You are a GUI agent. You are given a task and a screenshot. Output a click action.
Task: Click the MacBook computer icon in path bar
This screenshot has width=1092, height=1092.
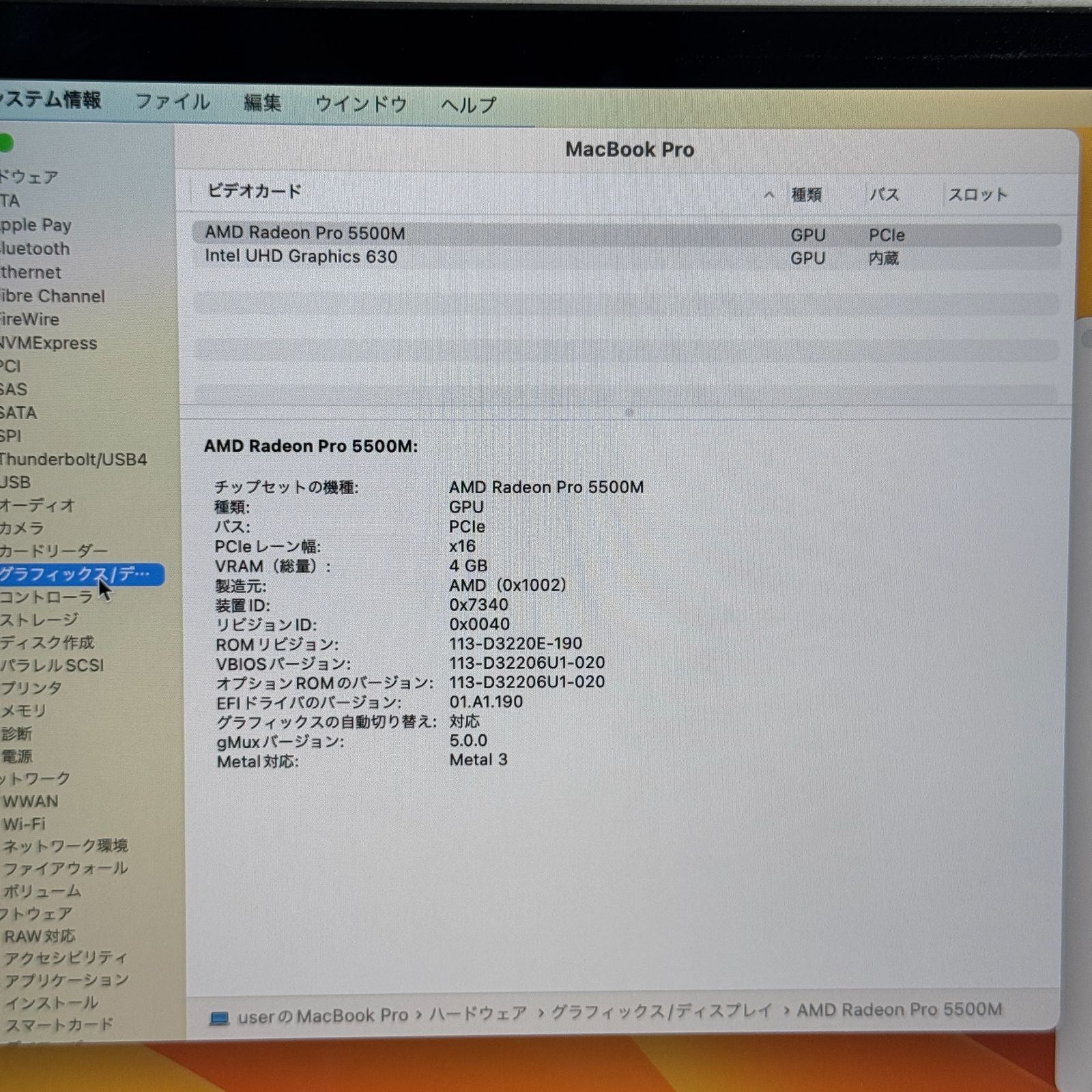[x=219, y=1018]
